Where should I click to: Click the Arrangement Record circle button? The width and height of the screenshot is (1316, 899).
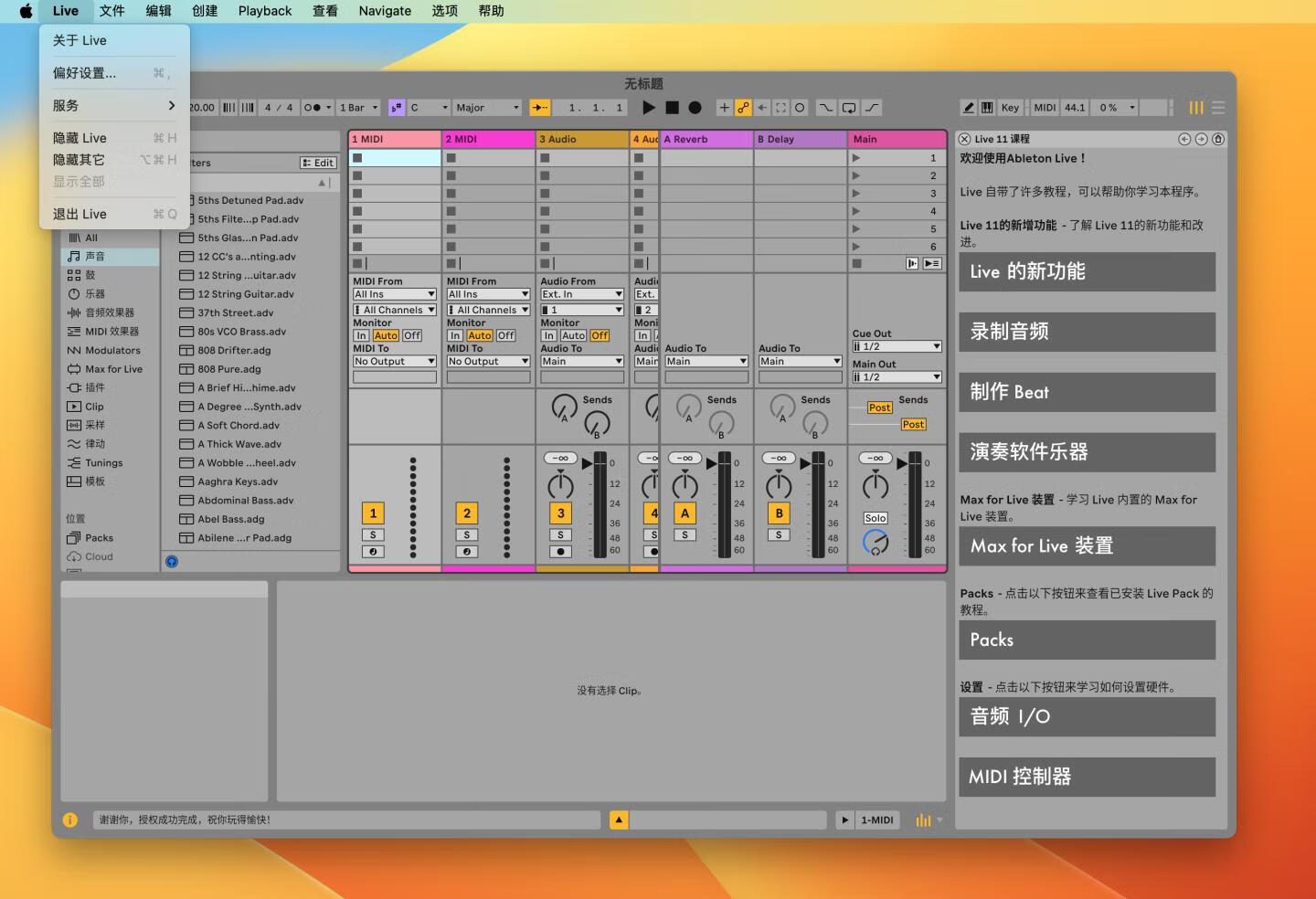[695, 108]
